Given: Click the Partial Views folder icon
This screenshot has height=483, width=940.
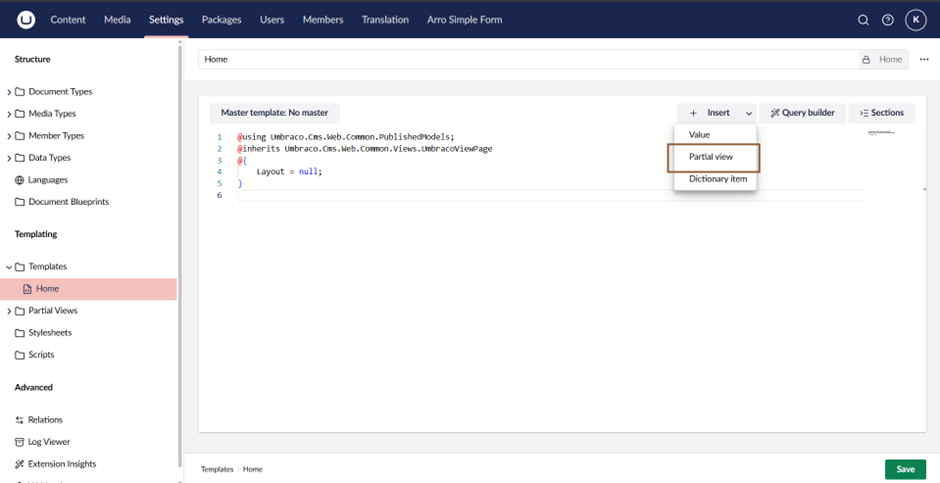Looking at the screenshot, I should pos(20,311).
